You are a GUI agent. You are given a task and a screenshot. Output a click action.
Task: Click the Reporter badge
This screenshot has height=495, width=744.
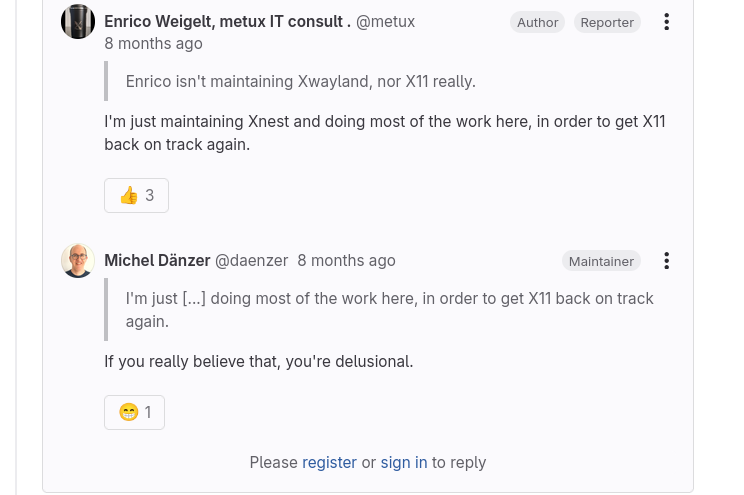[607, 22]
